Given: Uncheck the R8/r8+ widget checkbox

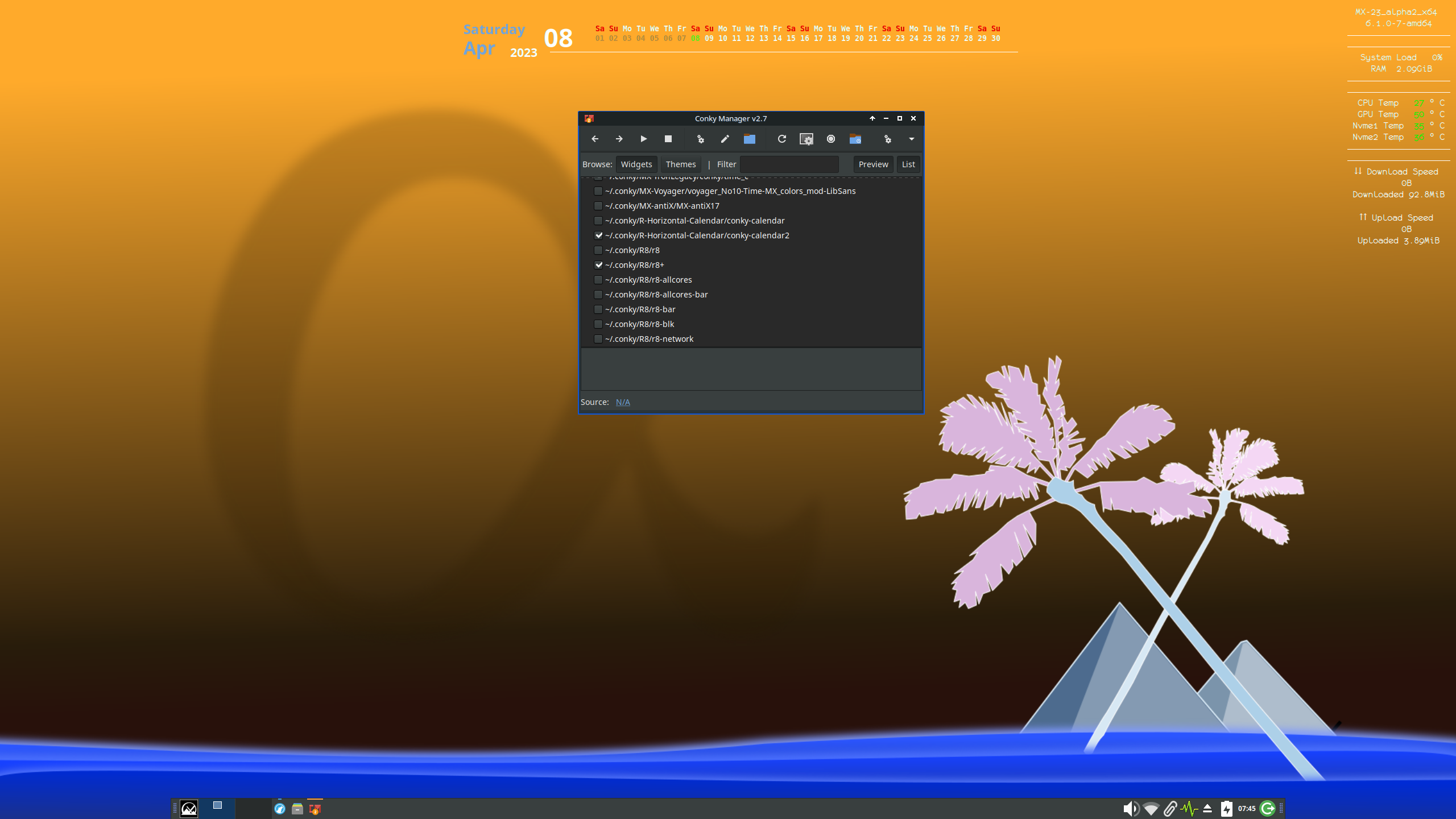Looking at the screenshot, I should (598, 265).
